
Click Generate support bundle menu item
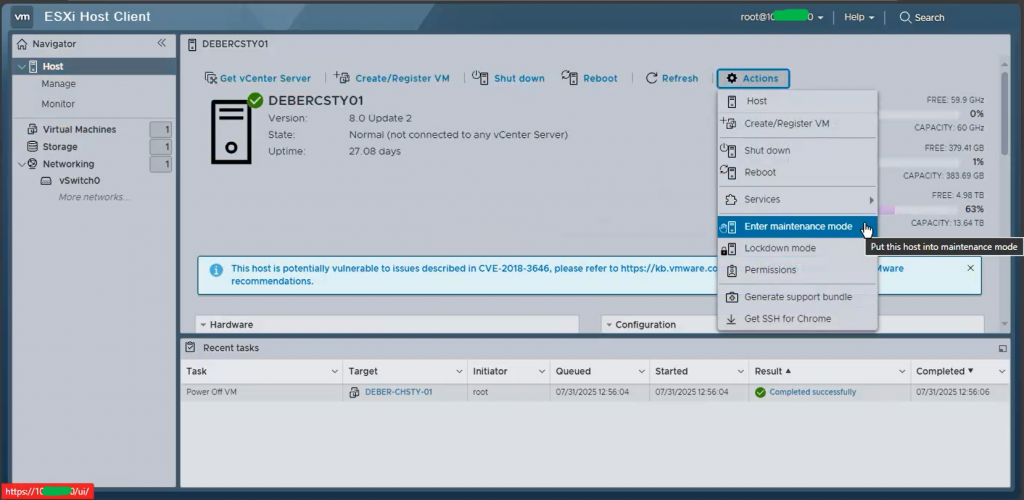(x=797, y=297)
